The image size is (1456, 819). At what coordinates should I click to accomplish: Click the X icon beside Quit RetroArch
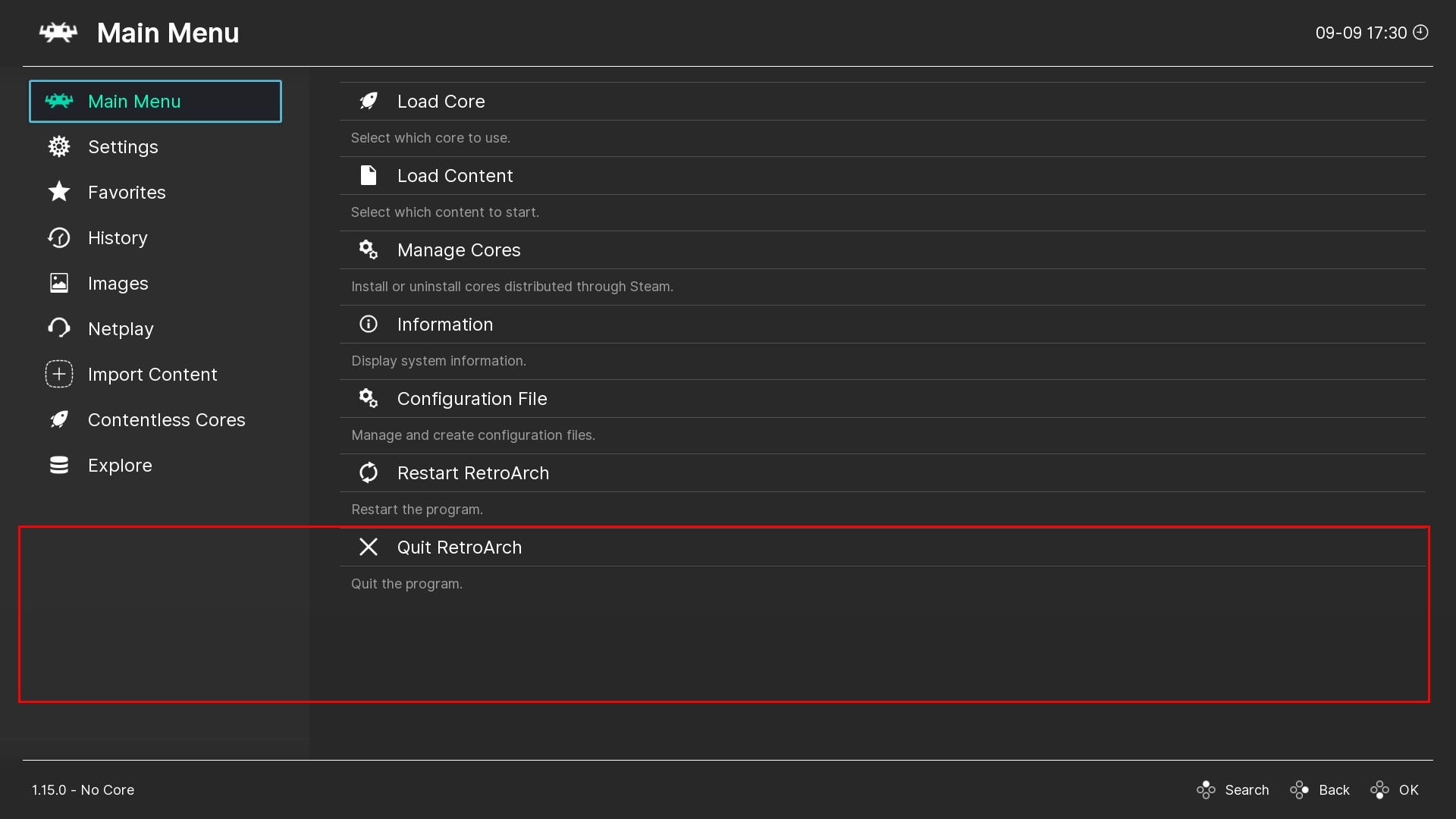pyautogui.click(x=369, y=547)
